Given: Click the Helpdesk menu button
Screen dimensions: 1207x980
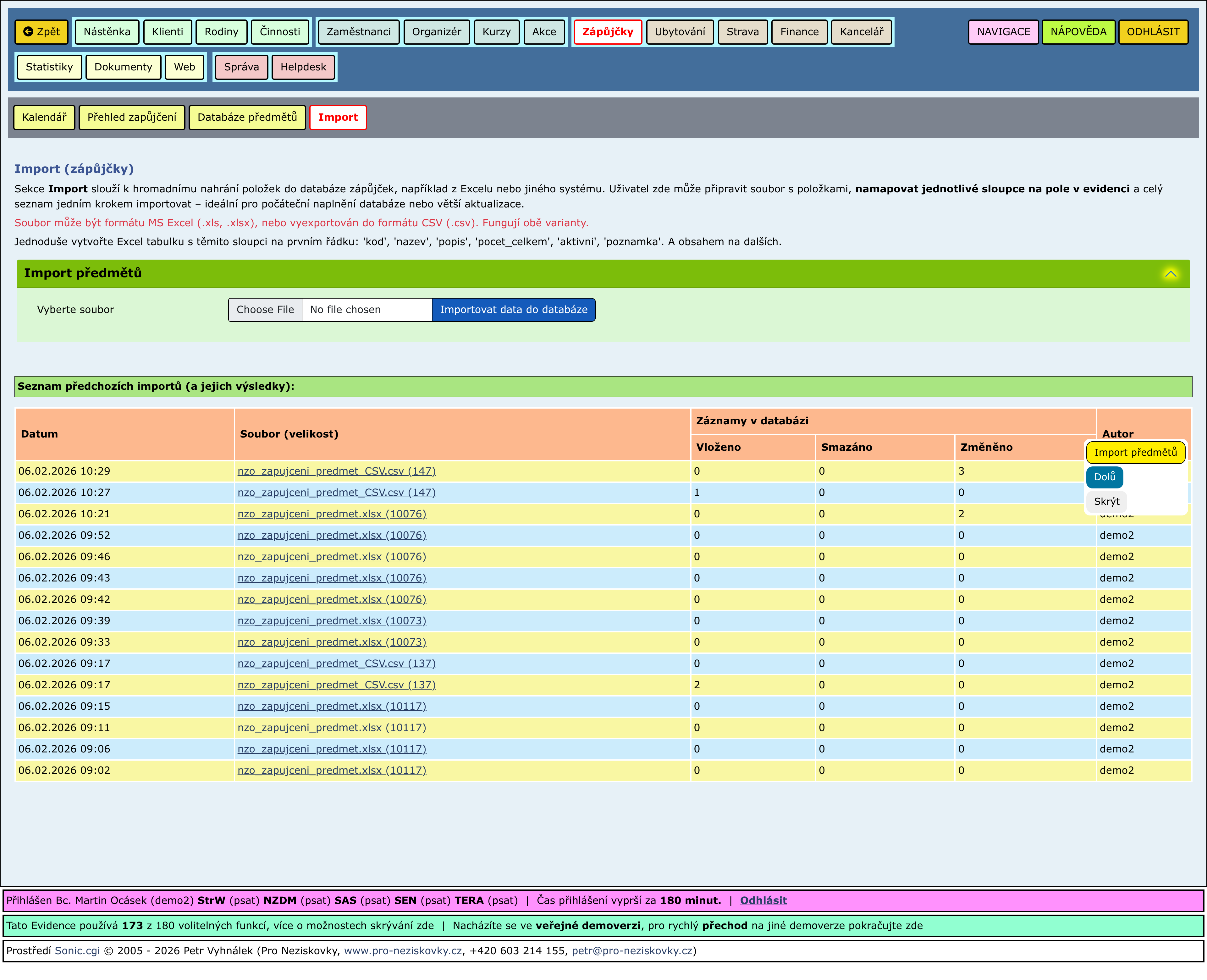Looking at the screenshot, I should (x=303, y=67).
